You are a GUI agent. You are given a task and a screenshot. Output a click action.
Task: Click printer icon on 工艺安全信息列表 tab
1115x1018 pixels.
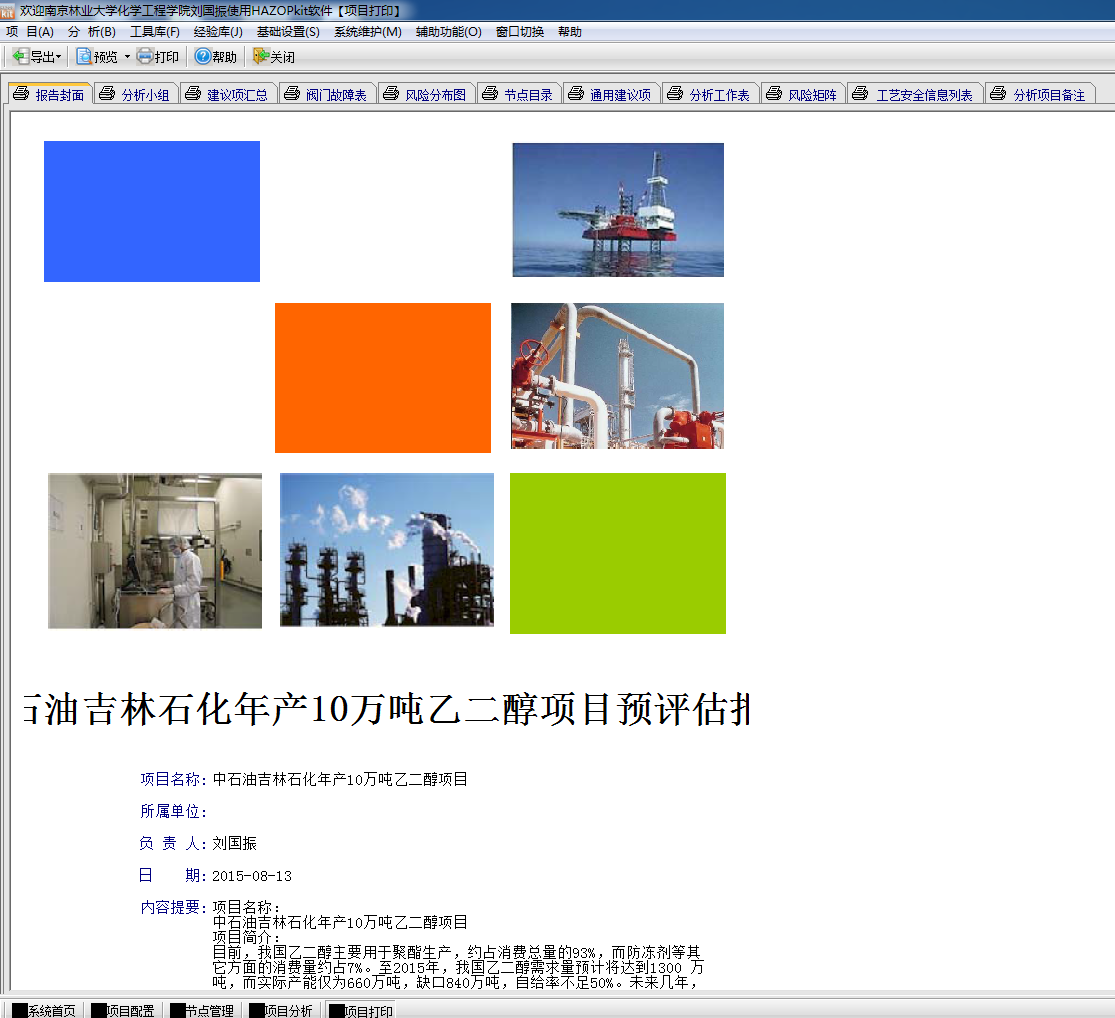(x=860, y=94)
